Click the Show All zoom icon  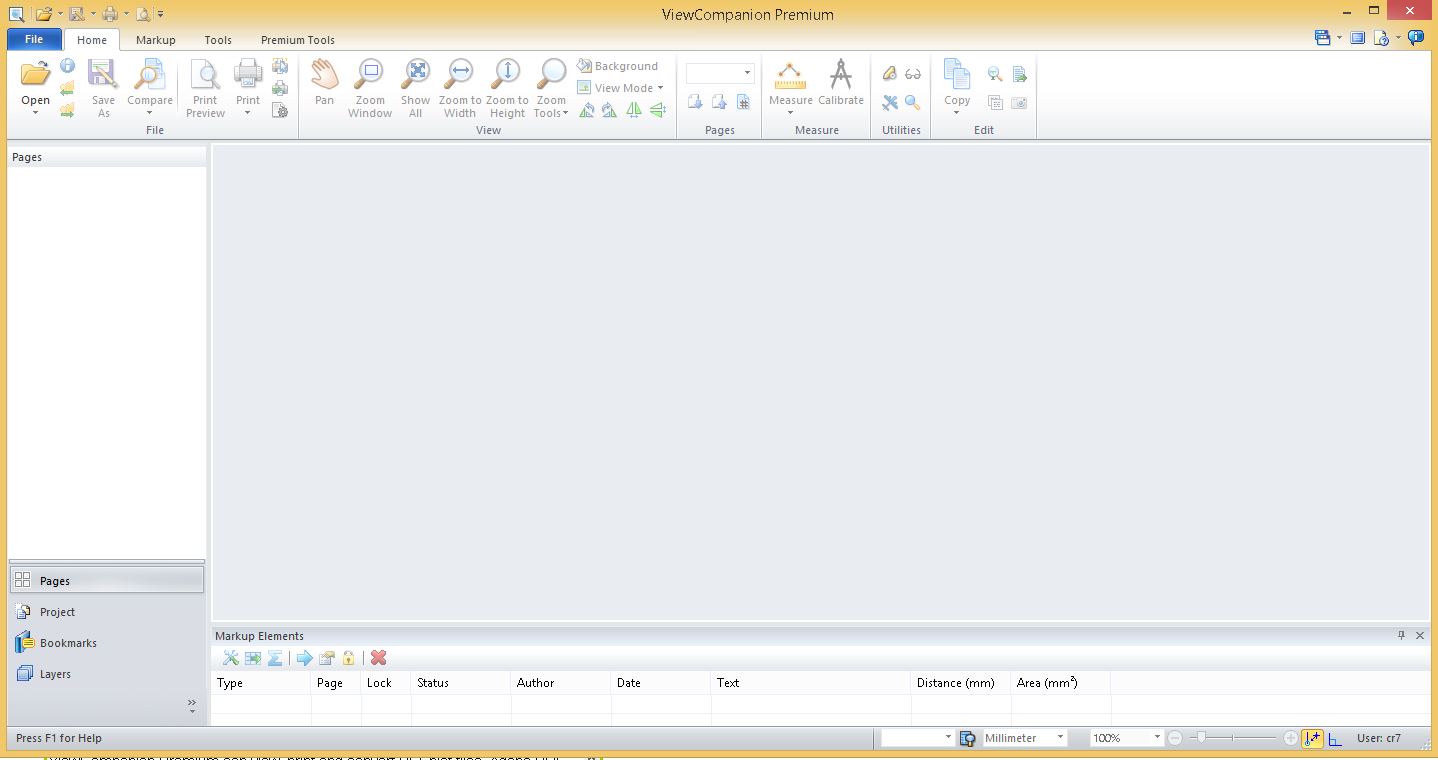coord(415,74)
